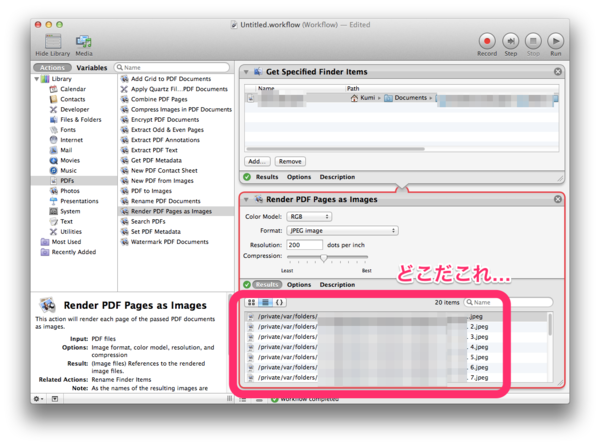This screenshot has width=600, height=446.
Task: Select Text category in Library
Action: pyautogui.click(x=66, y=221)
